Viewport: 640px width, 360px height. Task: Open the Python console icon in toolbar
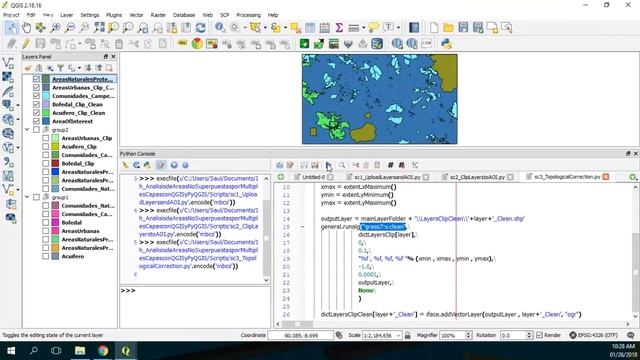(447, 44)
